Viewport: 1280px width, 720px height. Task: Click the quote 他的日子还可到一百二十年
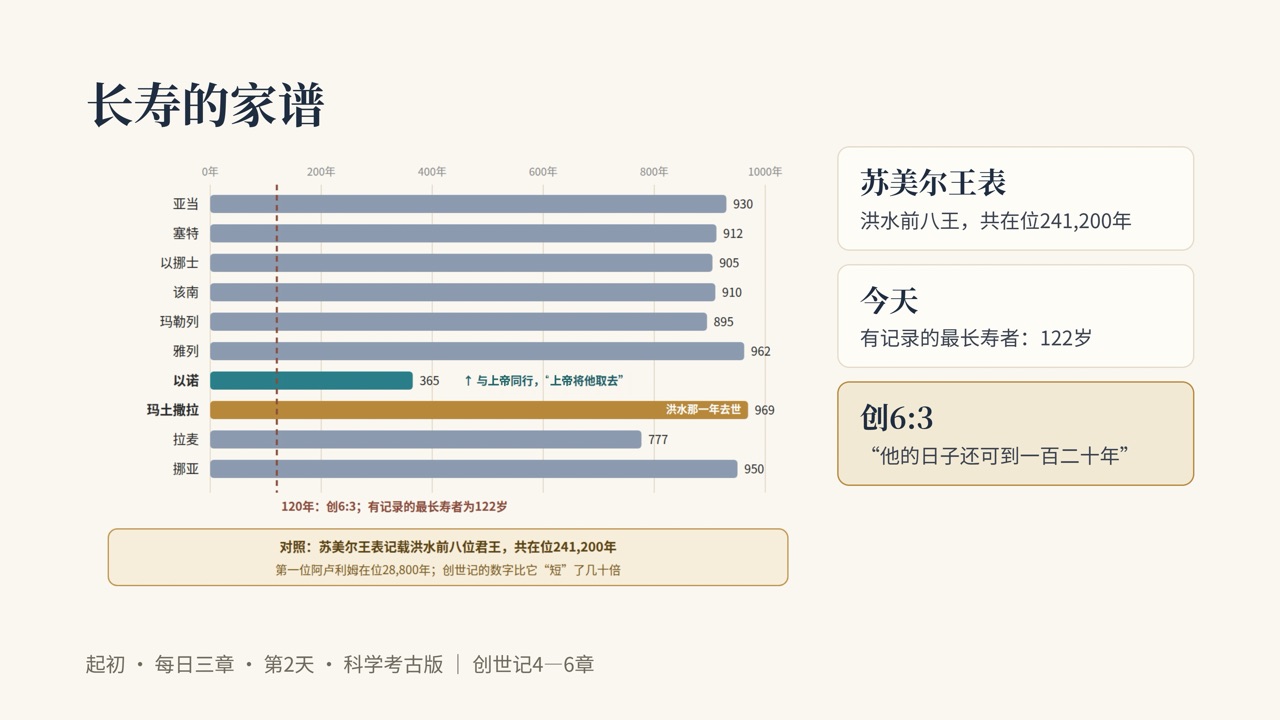(x=1000, y=456)
